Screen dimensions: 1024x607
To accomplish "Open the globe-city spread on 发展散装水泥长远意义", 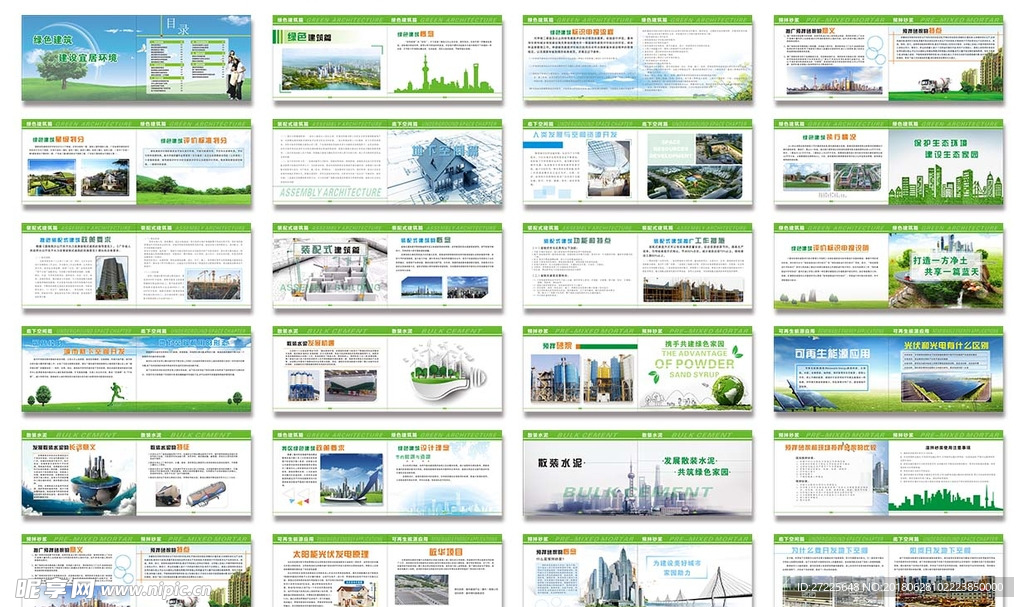I will click(136, 474).
